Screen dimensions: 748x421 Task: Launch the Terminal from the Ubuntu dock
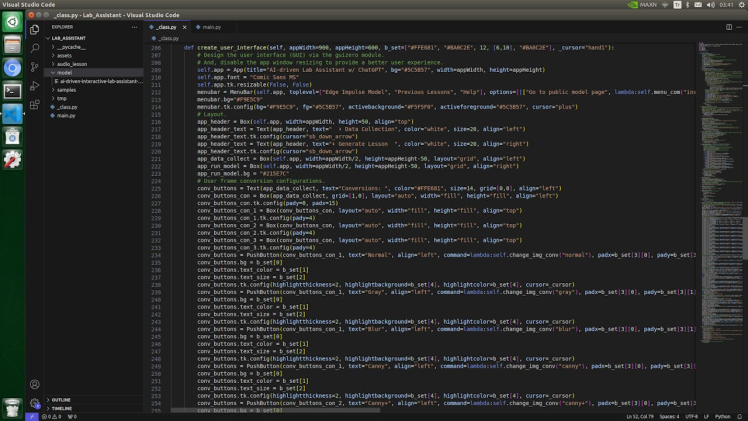12,91
